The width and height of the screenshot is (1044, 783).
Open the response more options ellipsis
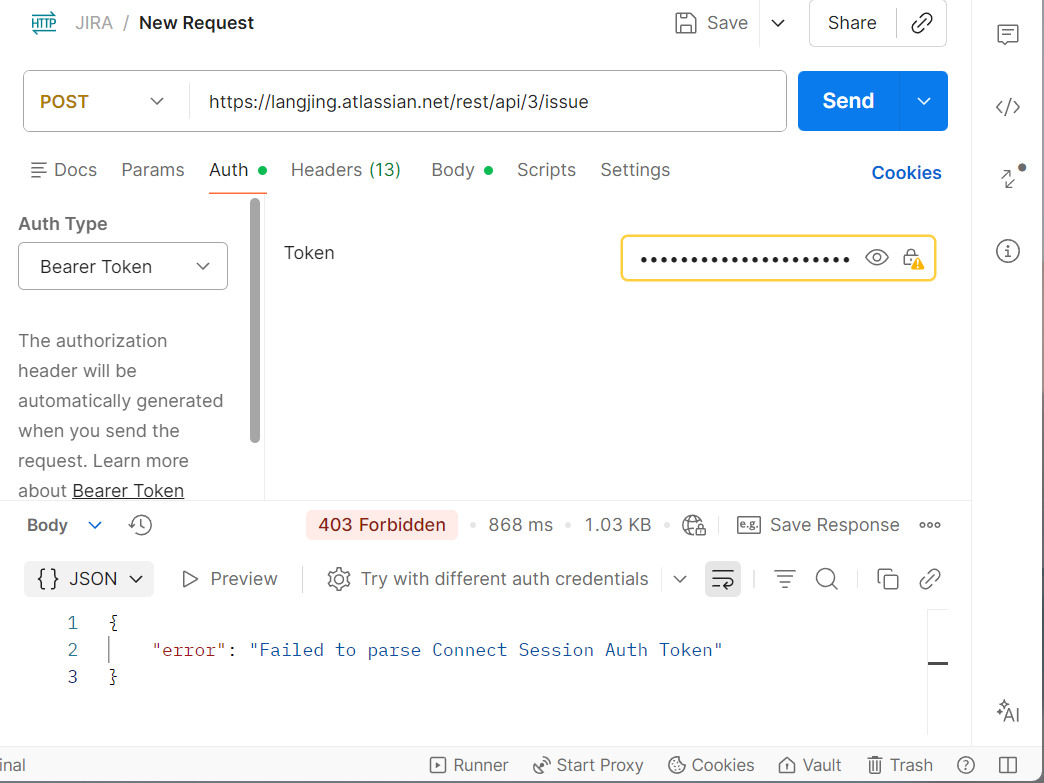point(929,525)
